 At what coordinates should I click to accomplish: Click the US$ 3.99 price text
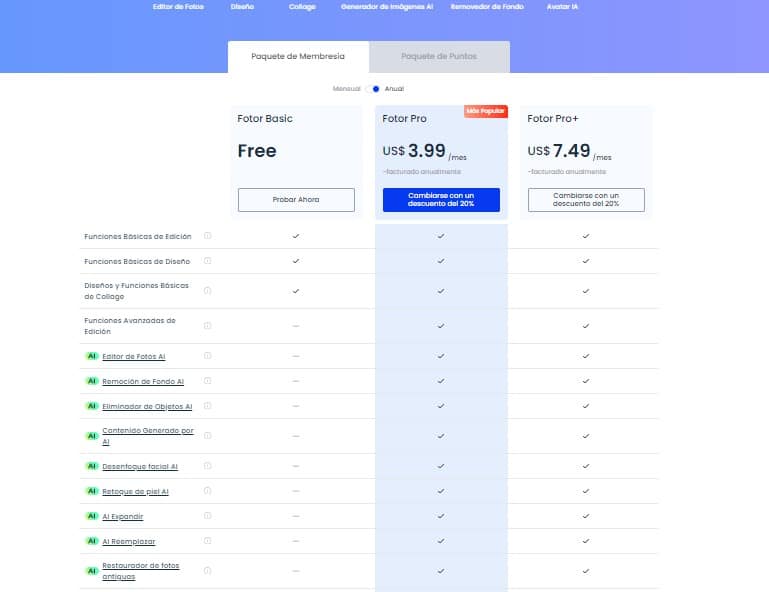pyautogui.click(x=414, y=151)
